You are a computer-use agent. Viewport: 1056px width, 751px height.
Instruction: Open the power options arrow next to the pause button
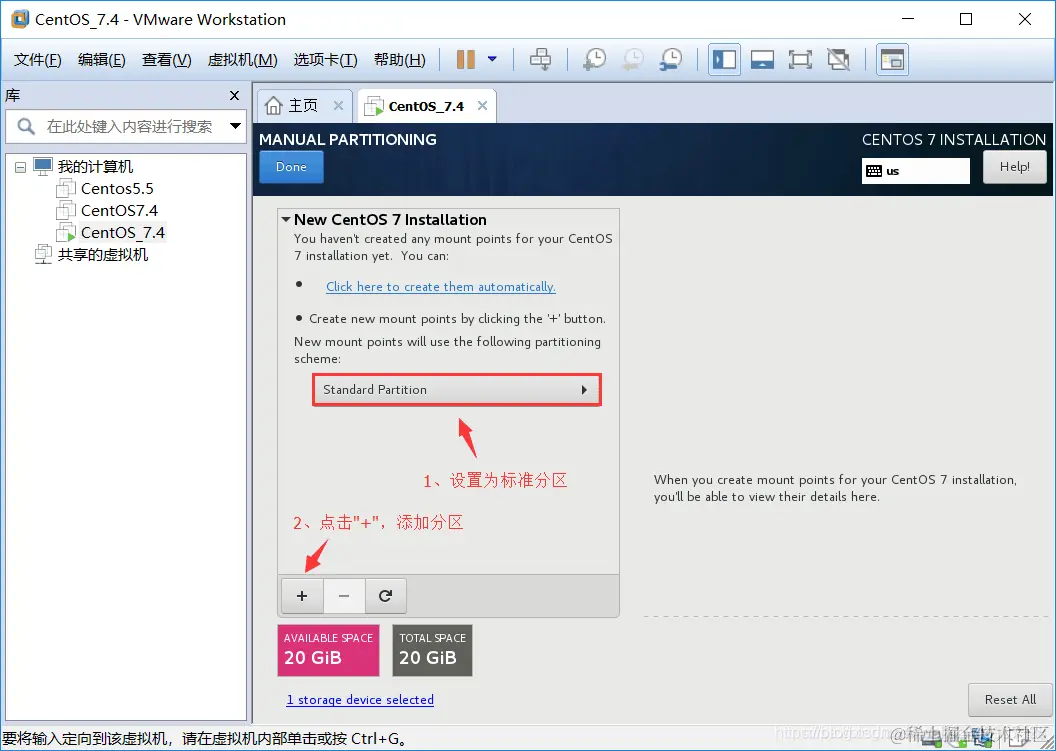click(x=492, y=59)
